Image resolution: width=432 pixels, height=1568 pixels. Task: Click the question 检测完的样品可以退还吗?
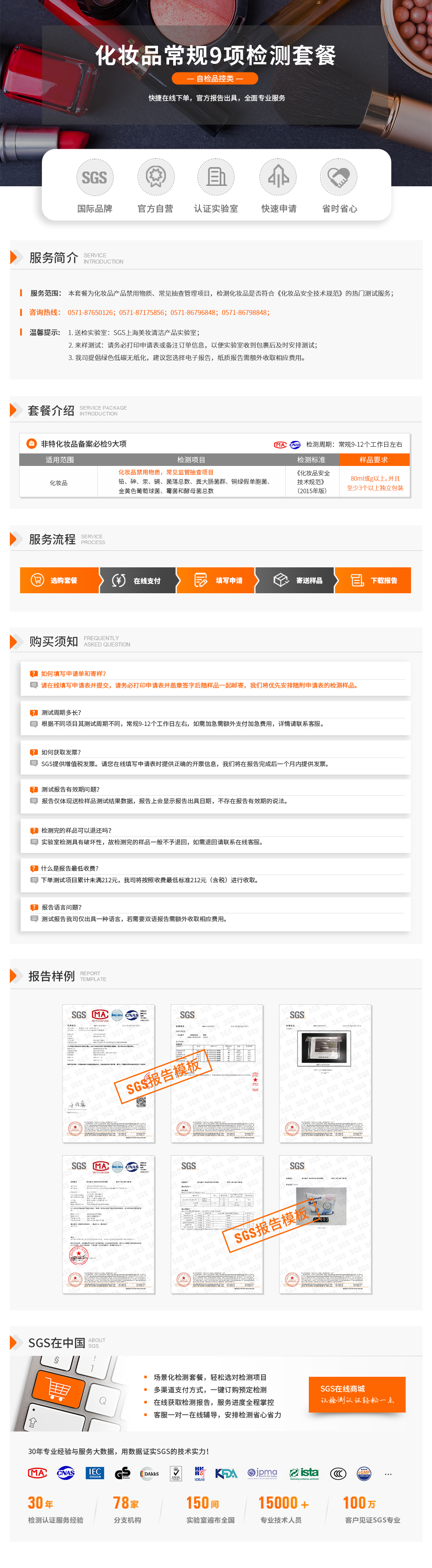click(77, 830)
